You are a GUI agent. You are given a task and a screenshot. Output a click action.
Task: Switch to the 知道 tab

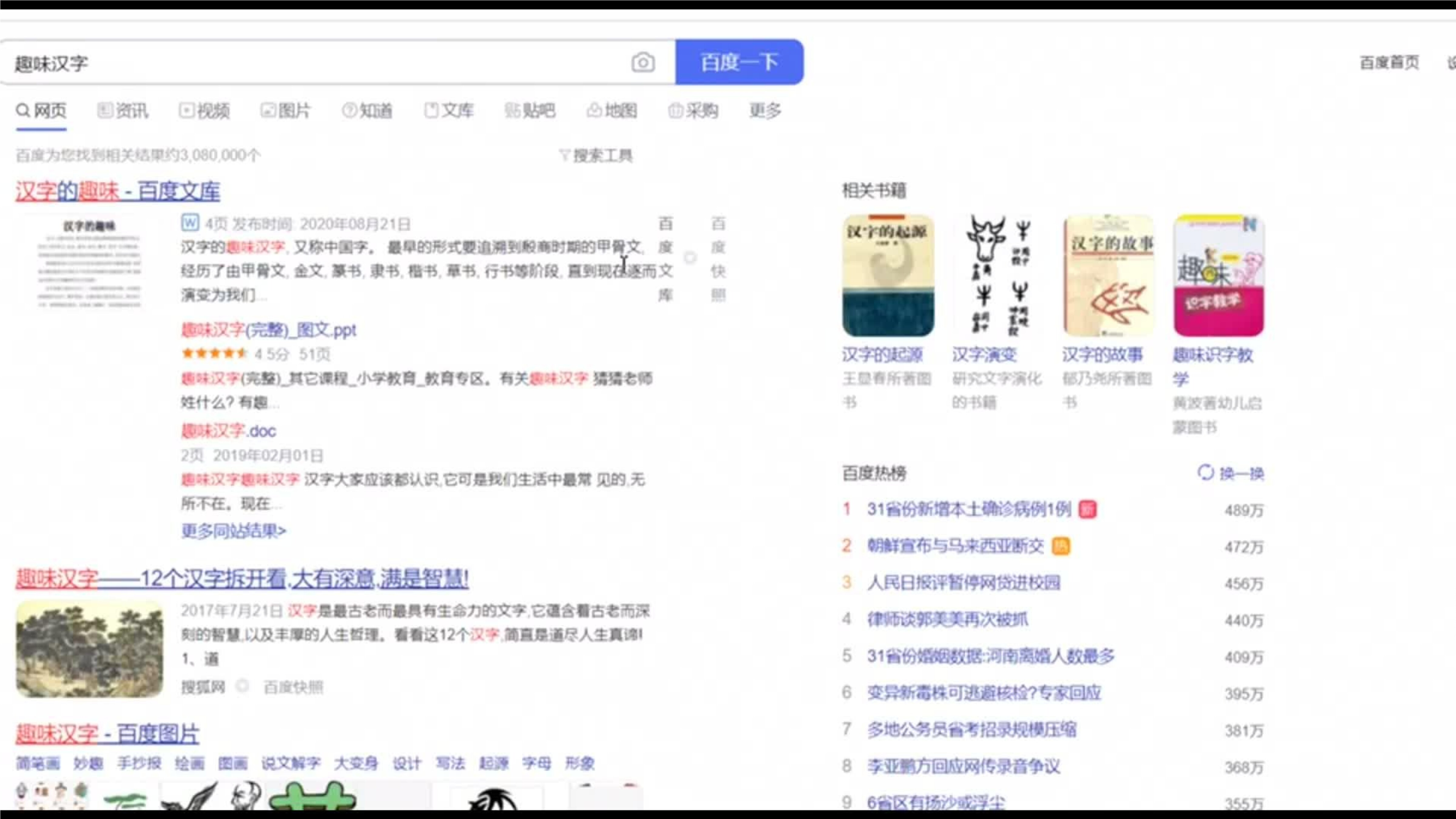tap(367, 111)
